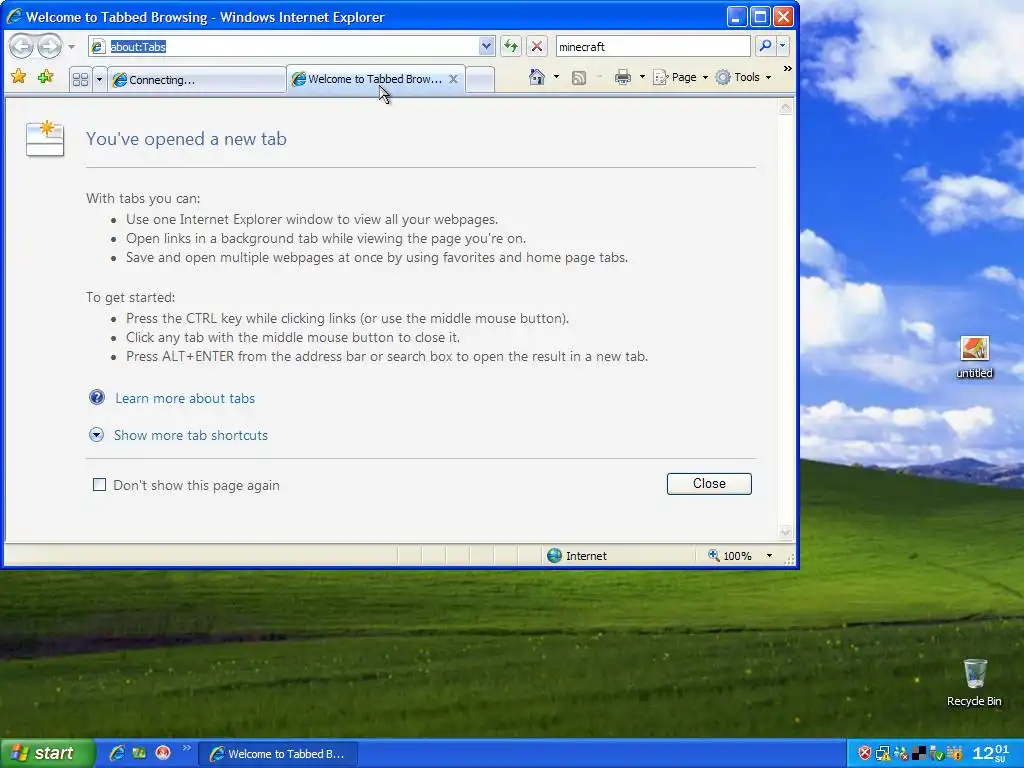
Task: Open the Quick Tabs grid view
Action: (x=80, y=80)
